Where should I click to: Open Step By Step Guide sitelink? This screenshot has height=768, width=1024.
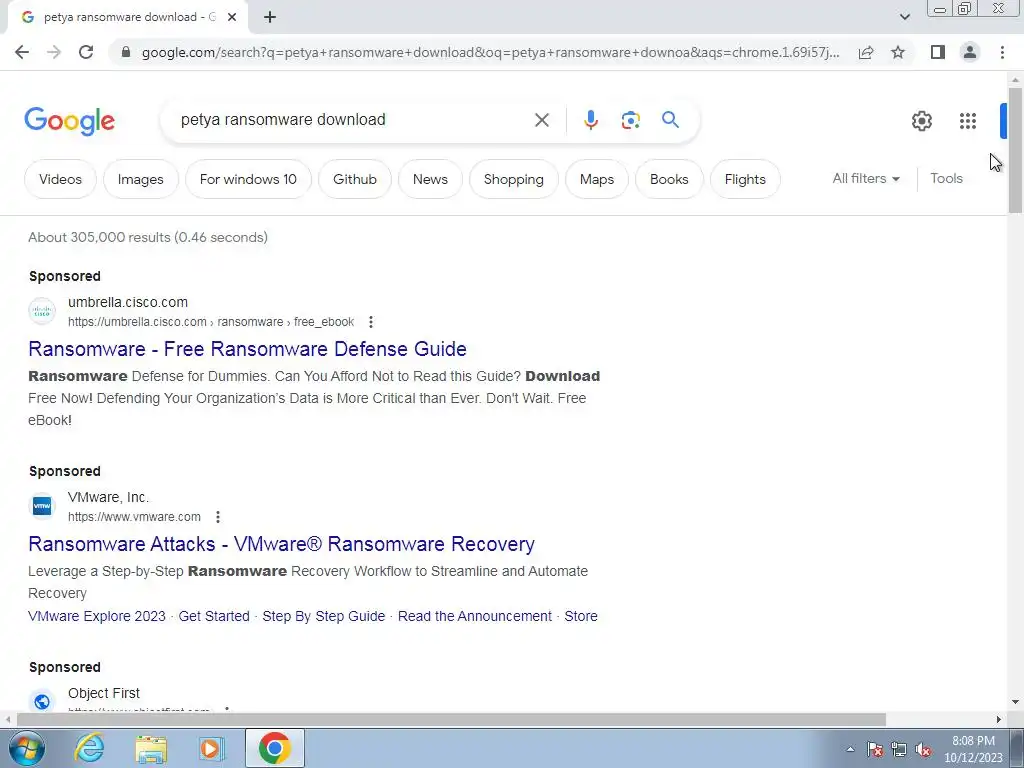click(x=323, y=616)
